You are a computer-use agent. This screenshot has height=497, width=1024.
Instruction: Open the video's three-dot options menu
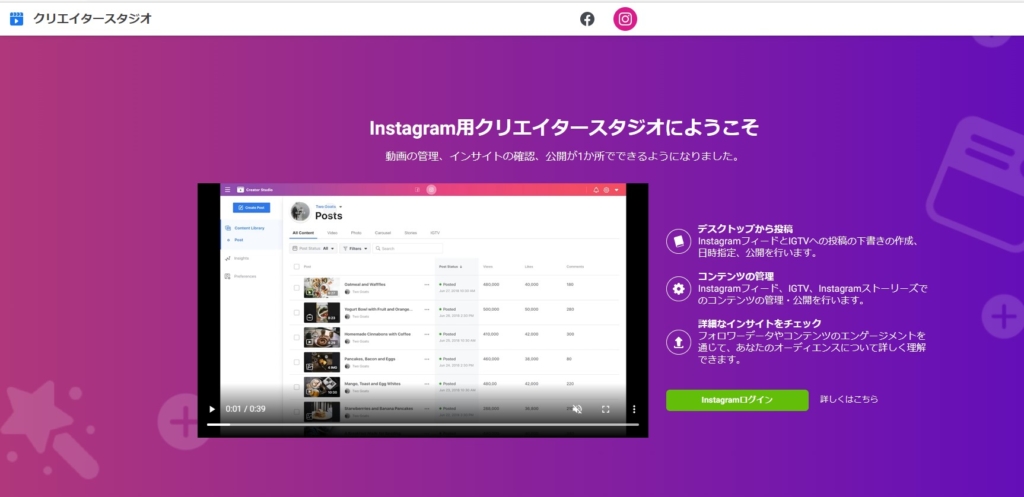coord(633,409)
